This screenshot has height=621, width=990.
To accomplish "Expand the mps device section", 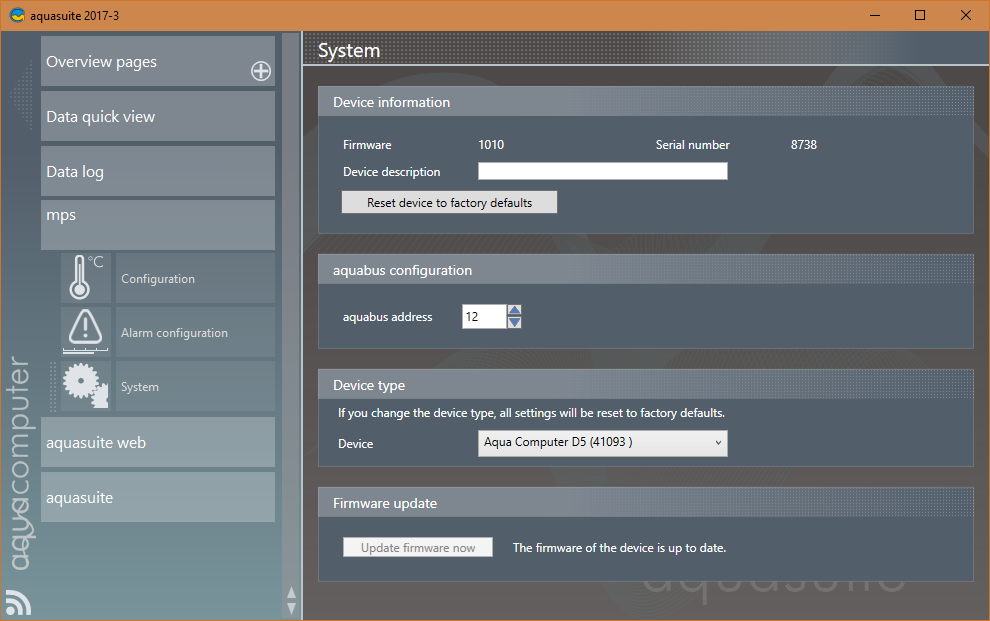I will [157, 224].
